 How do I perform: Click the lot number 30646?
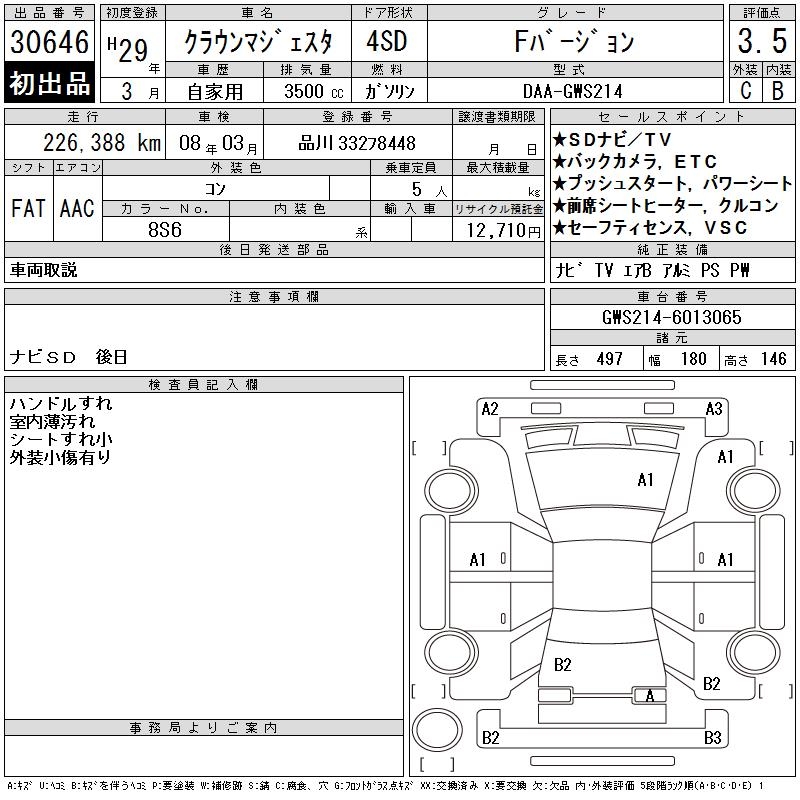(x=49, y=41)
